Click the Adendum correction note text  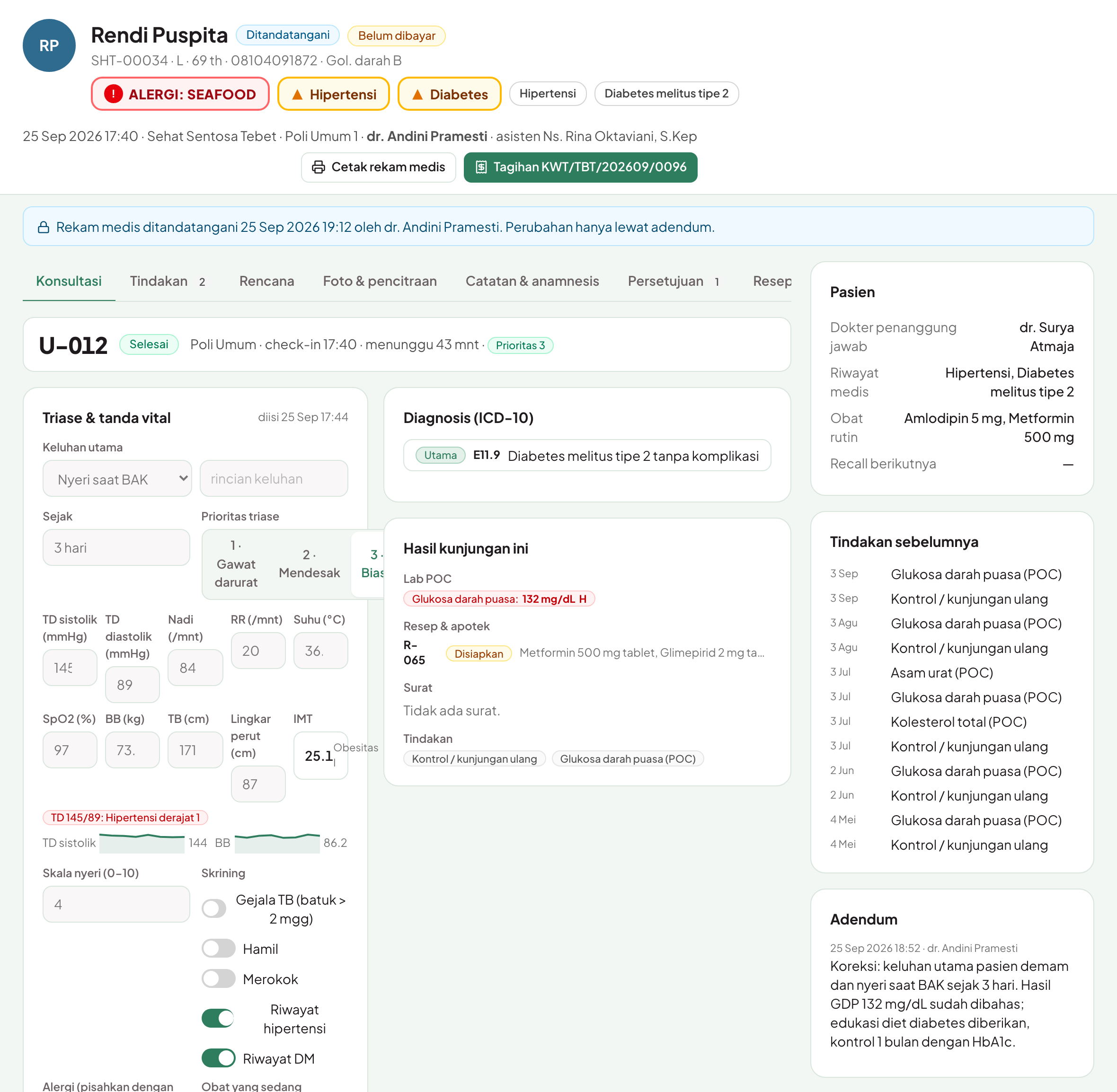pyautogui.click(x=949, y=1004)
